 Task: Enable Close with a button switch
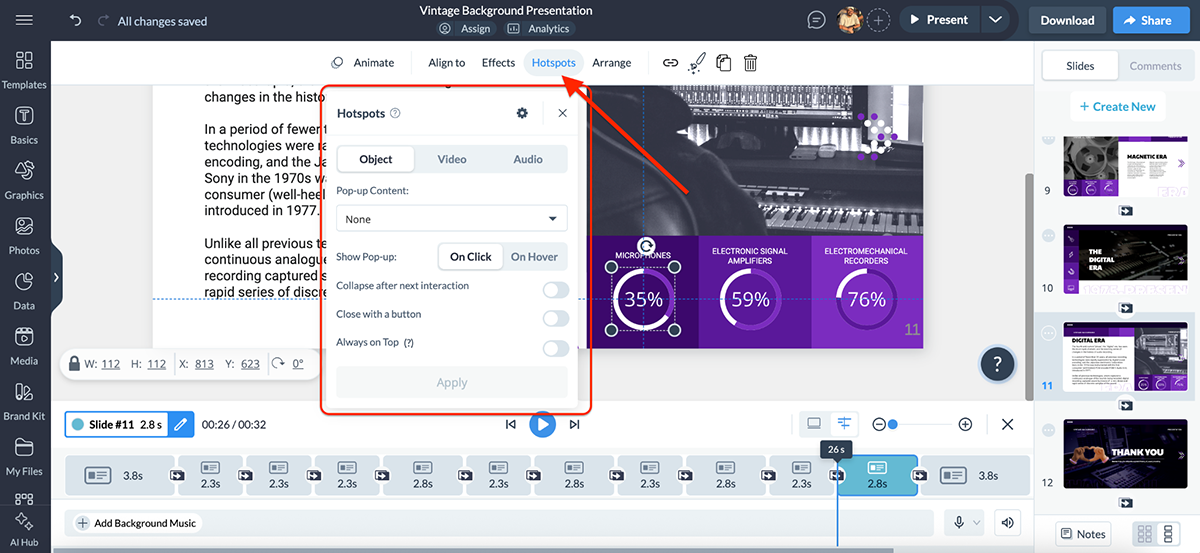[x=555, y=318]
